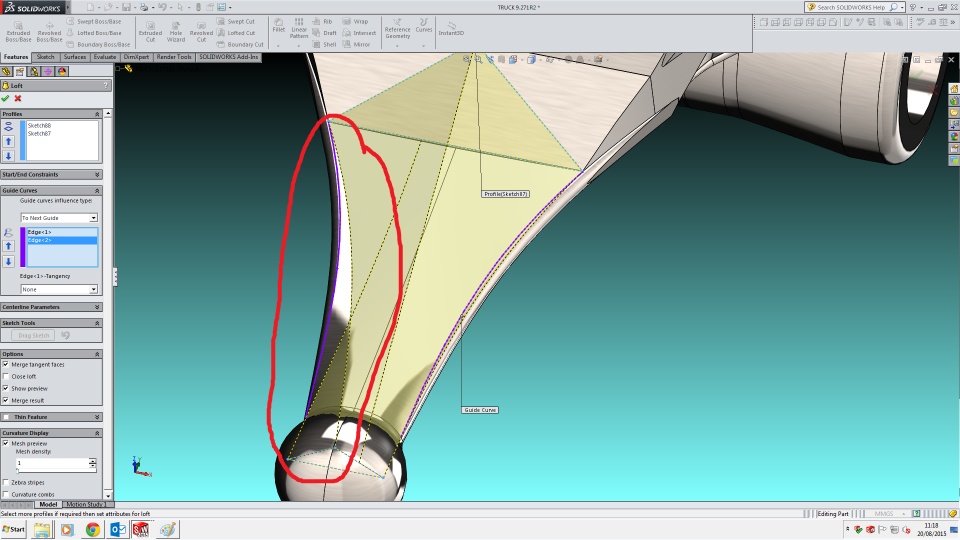
Task: Click the Fillet tool
Action: [279, 26]
